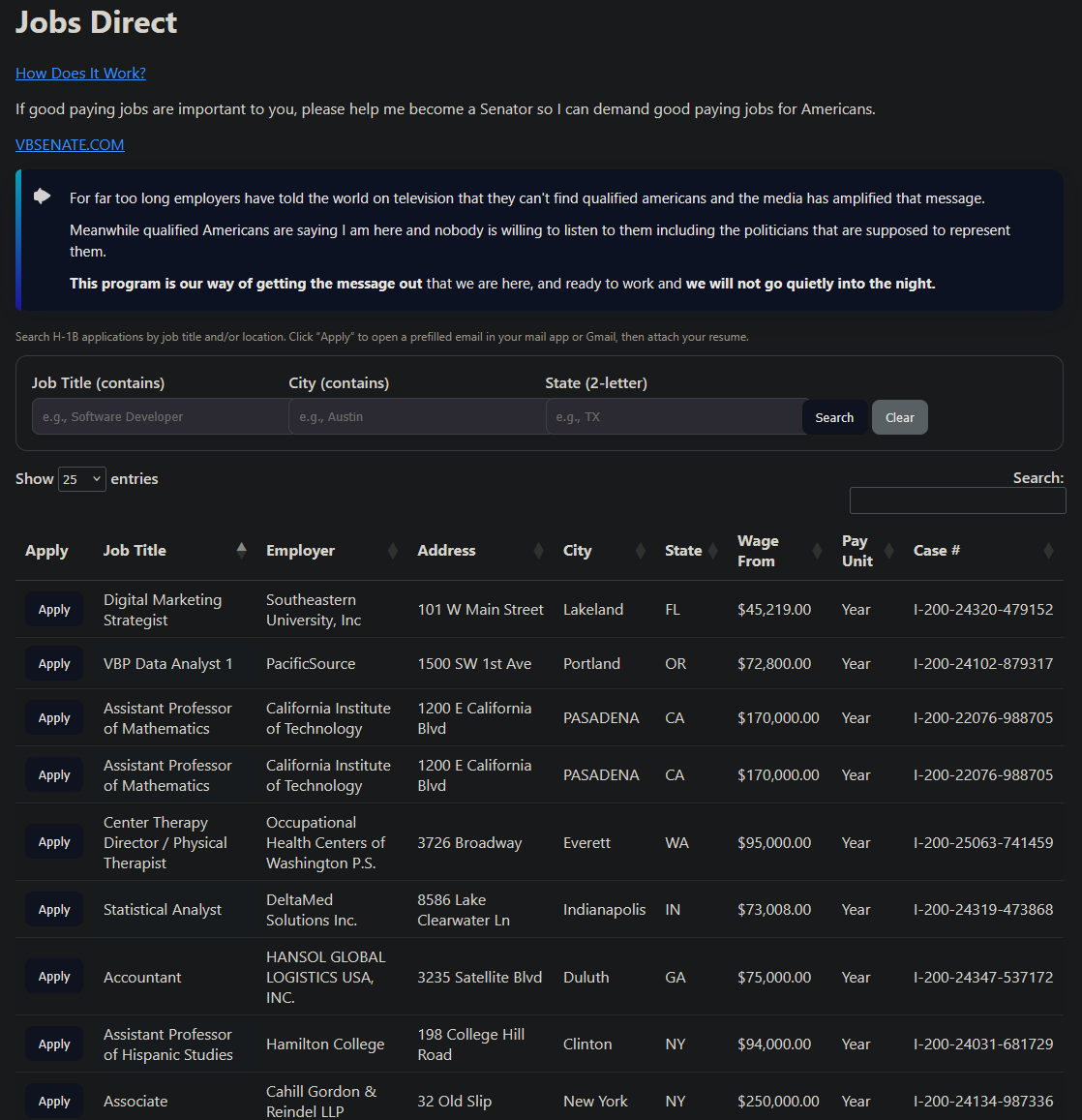Sort by the City column arrow
Screen dimensions: 1082x1120
pyautogui.click(x=640, y=550)
